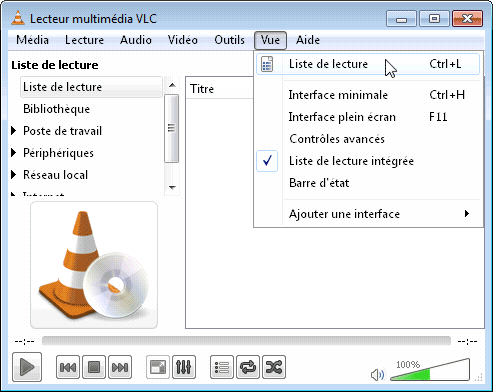Open the Lecture menu
This screenshot has width=493, height=392.
84,40
